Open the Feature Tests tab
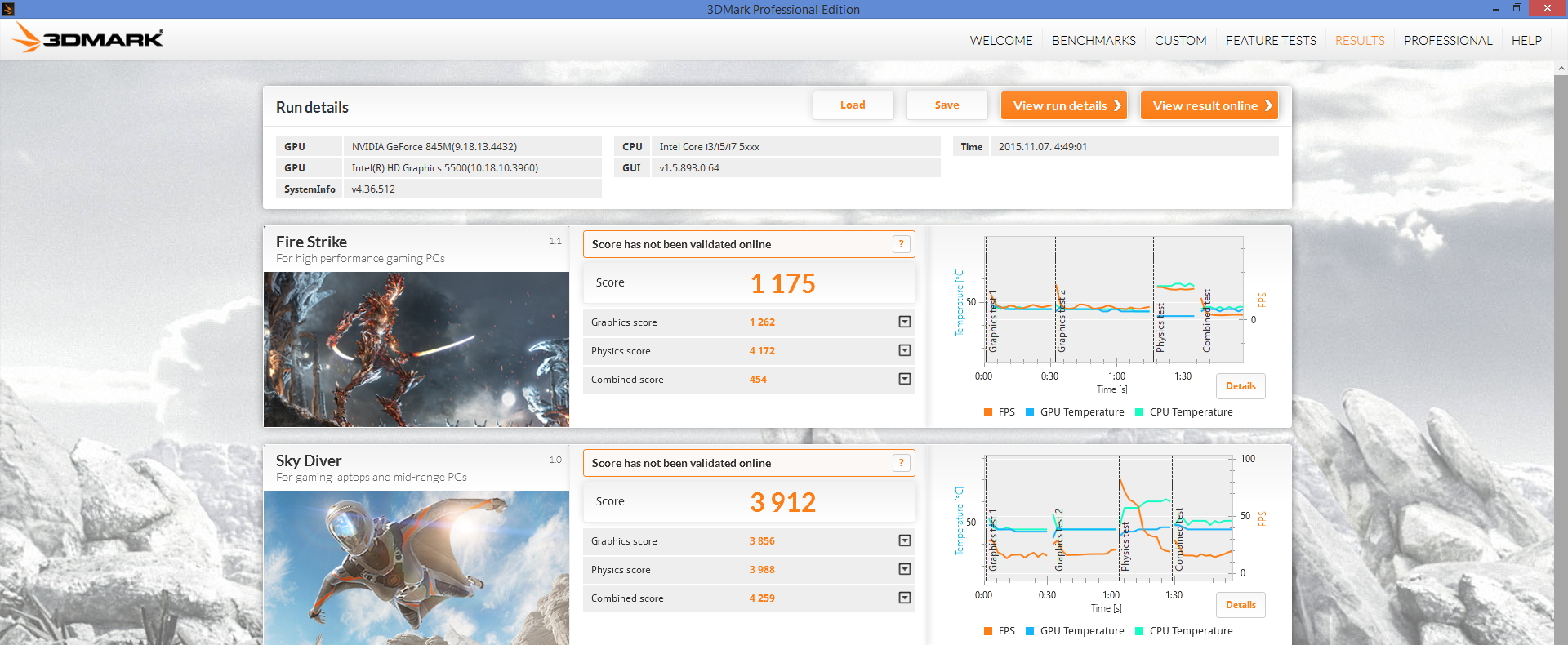 (x=1271, y=40)
